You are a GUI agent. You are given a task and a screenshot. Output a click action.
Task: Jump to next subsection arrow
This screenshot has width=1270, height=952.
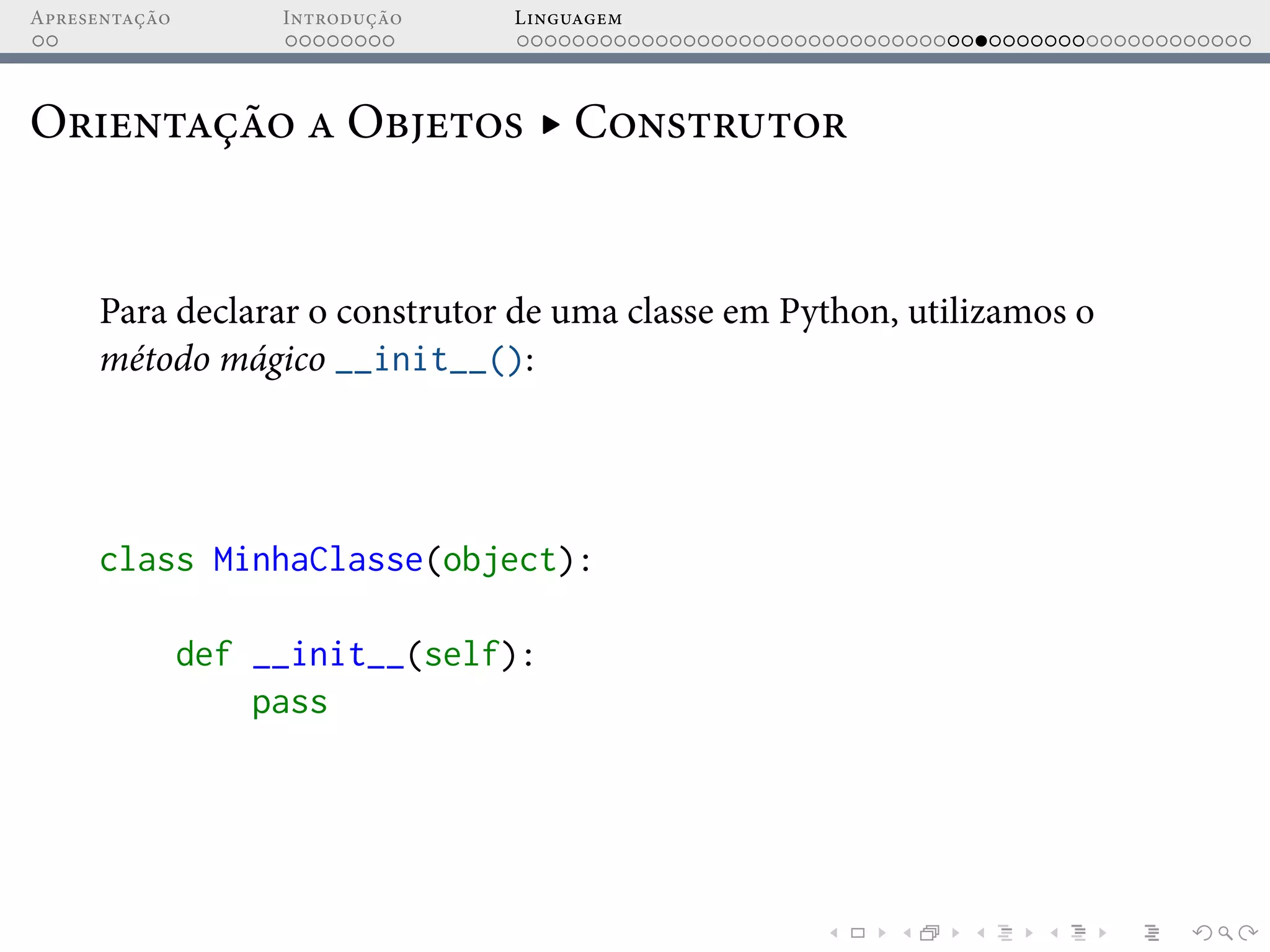coord(1029,933)
